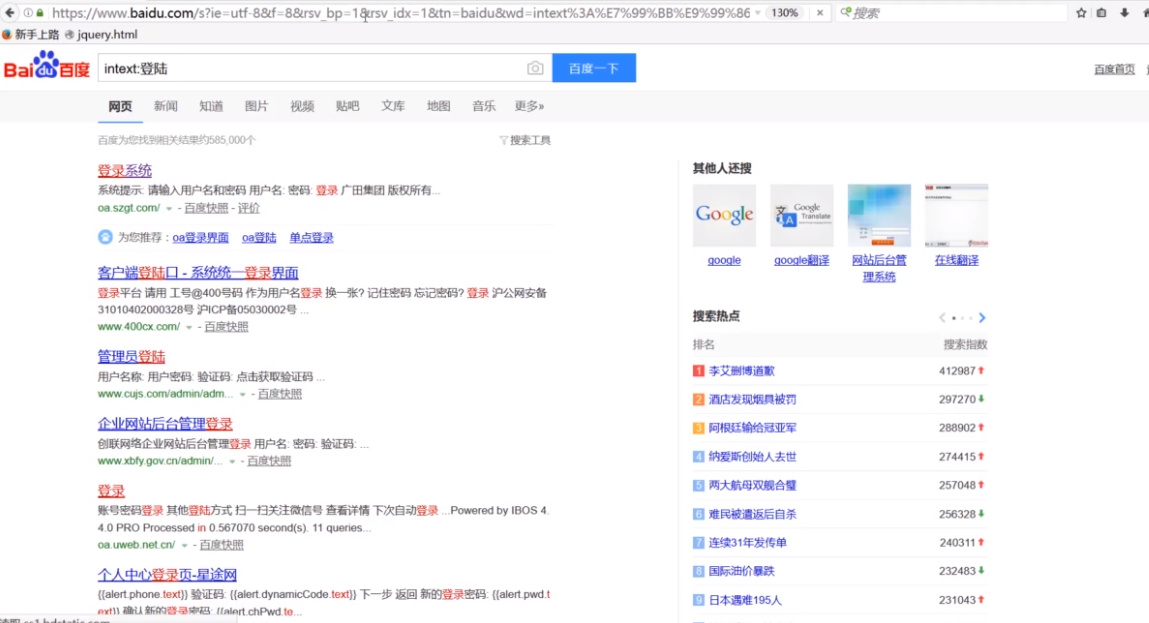Screen dimensions: 1149x623
Task: Go to previous page of 搜索热点
Action: pos(942,317)
